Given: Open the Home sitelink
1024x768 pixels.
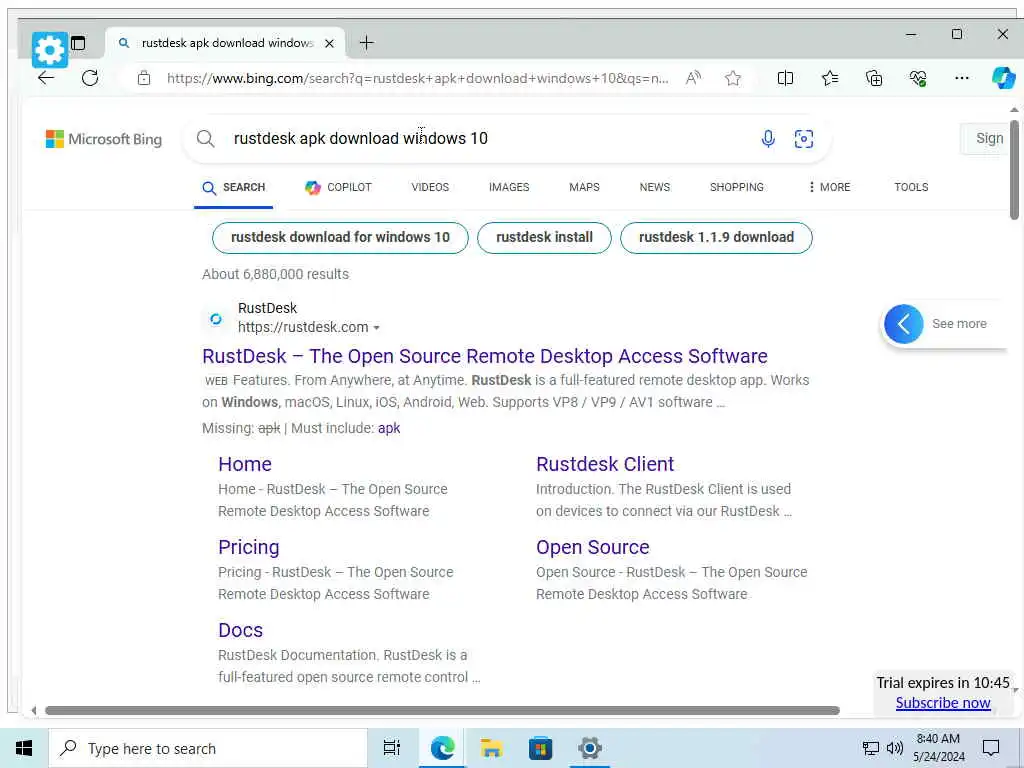Looking at the screenshot, I should [245, 464].
